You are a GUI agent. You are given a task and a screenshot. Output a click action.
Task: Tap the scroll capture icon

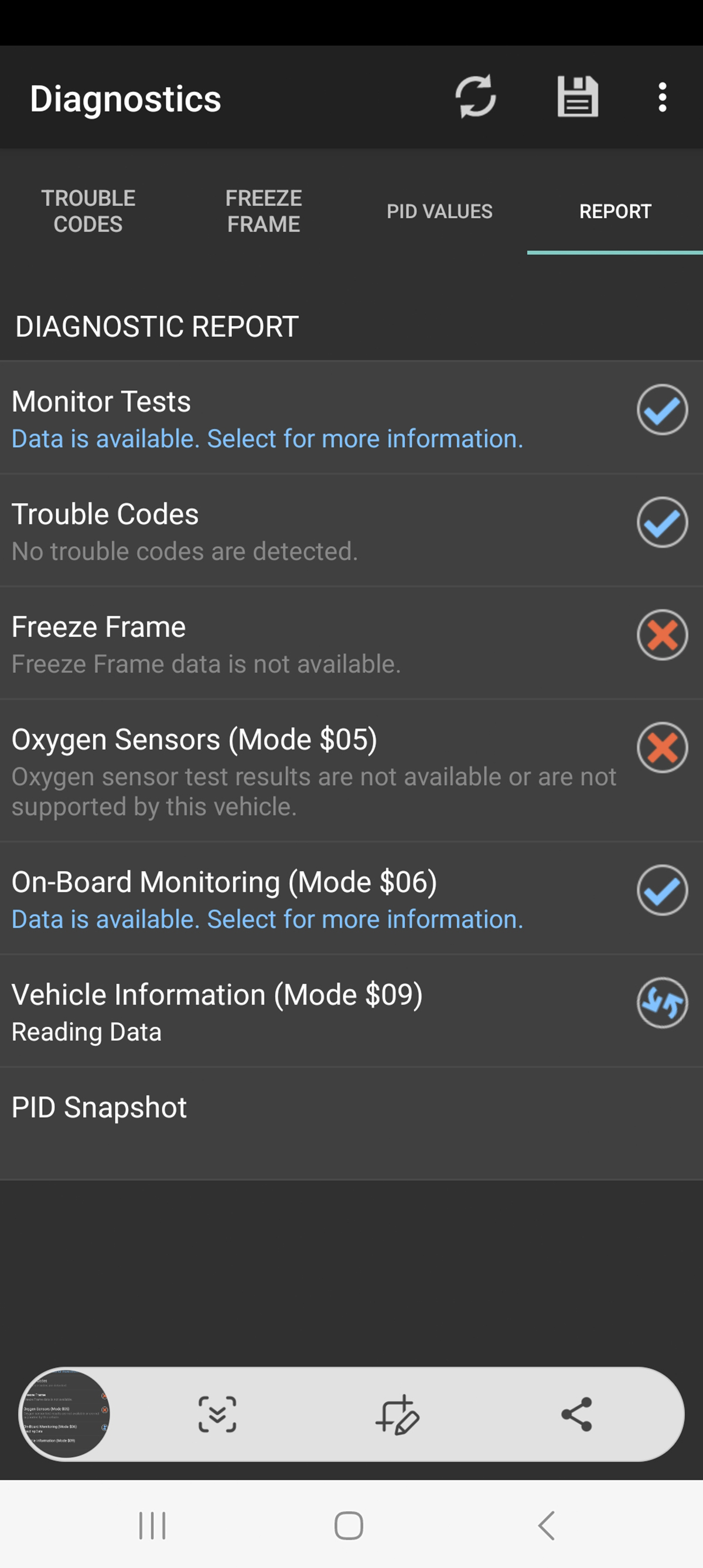pyautogui.click(x=217, y=1414)
